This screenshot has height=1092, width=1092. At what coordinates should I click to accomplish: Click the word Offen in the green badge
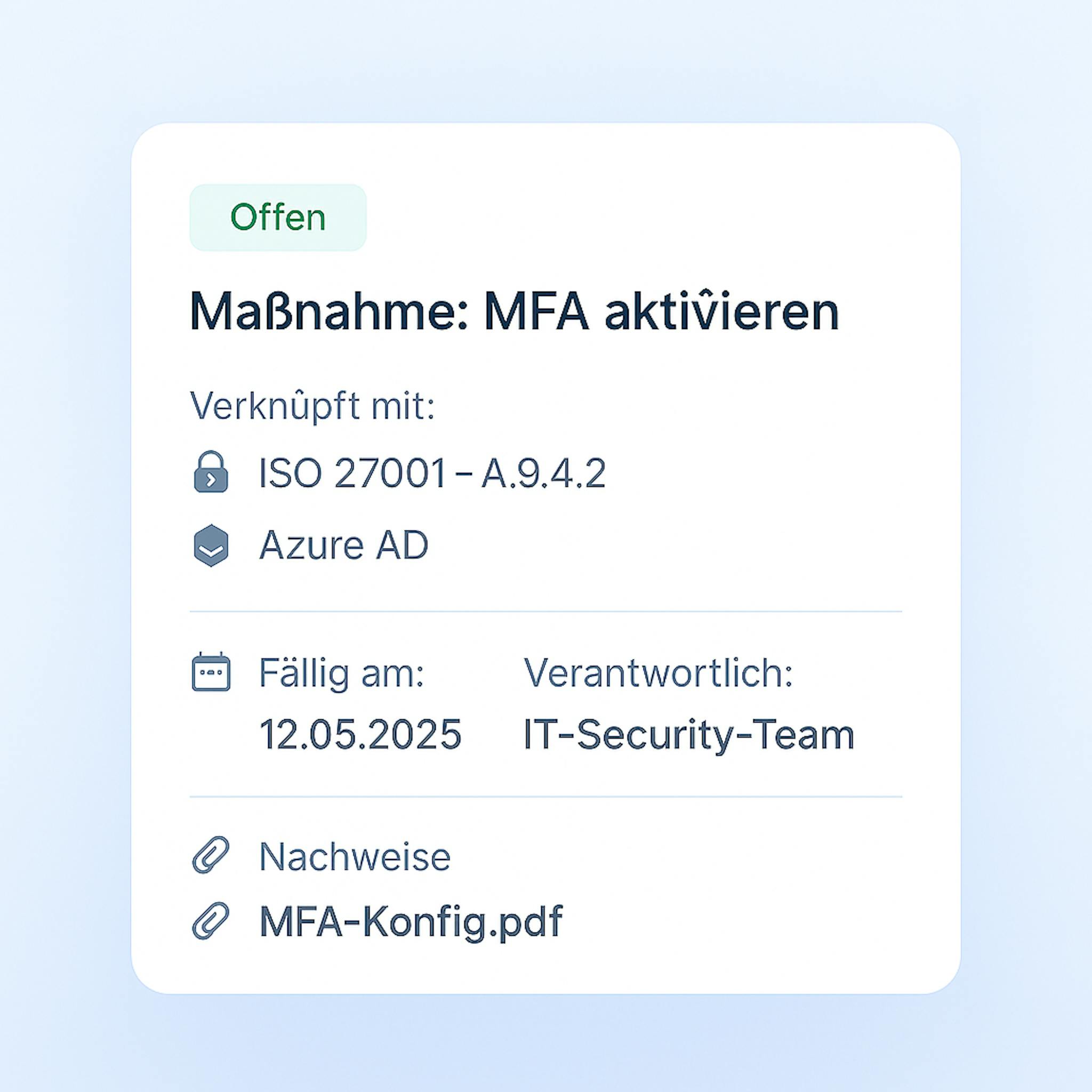click(x=277, y=217)
